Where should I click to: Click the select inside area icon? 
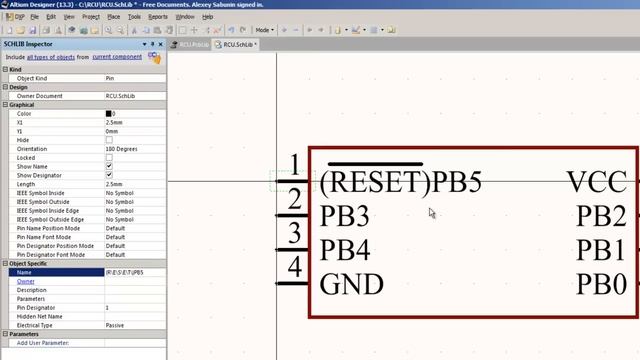182,30
